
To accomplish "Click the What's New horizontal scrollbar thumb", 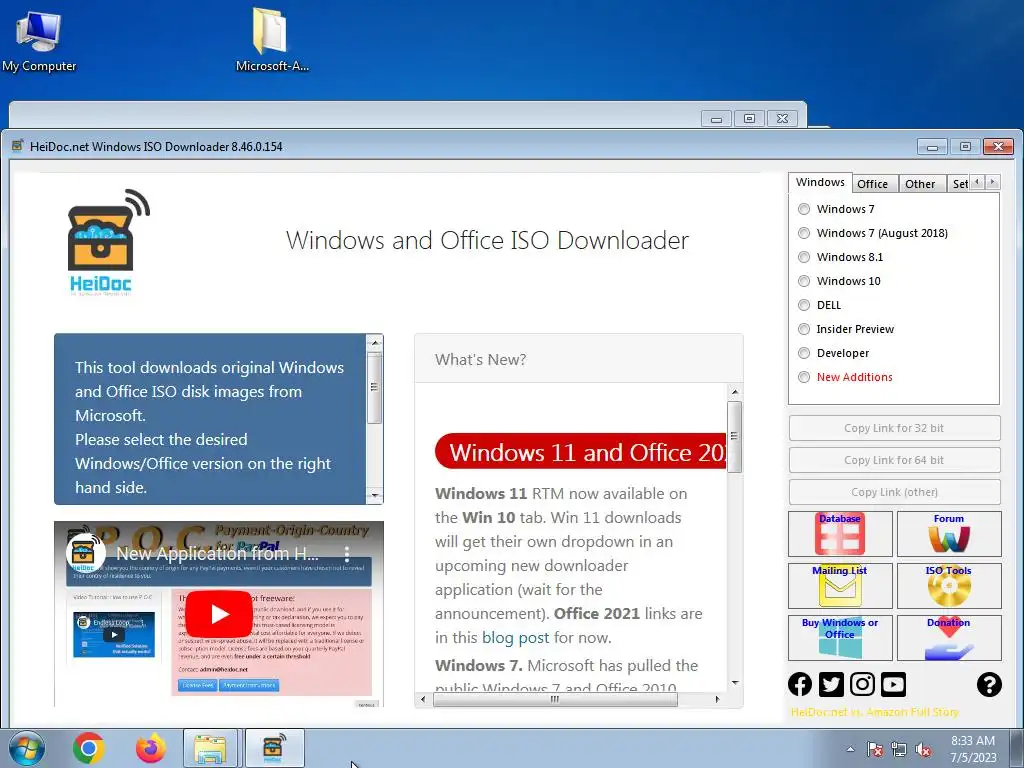I will [555, 699].
